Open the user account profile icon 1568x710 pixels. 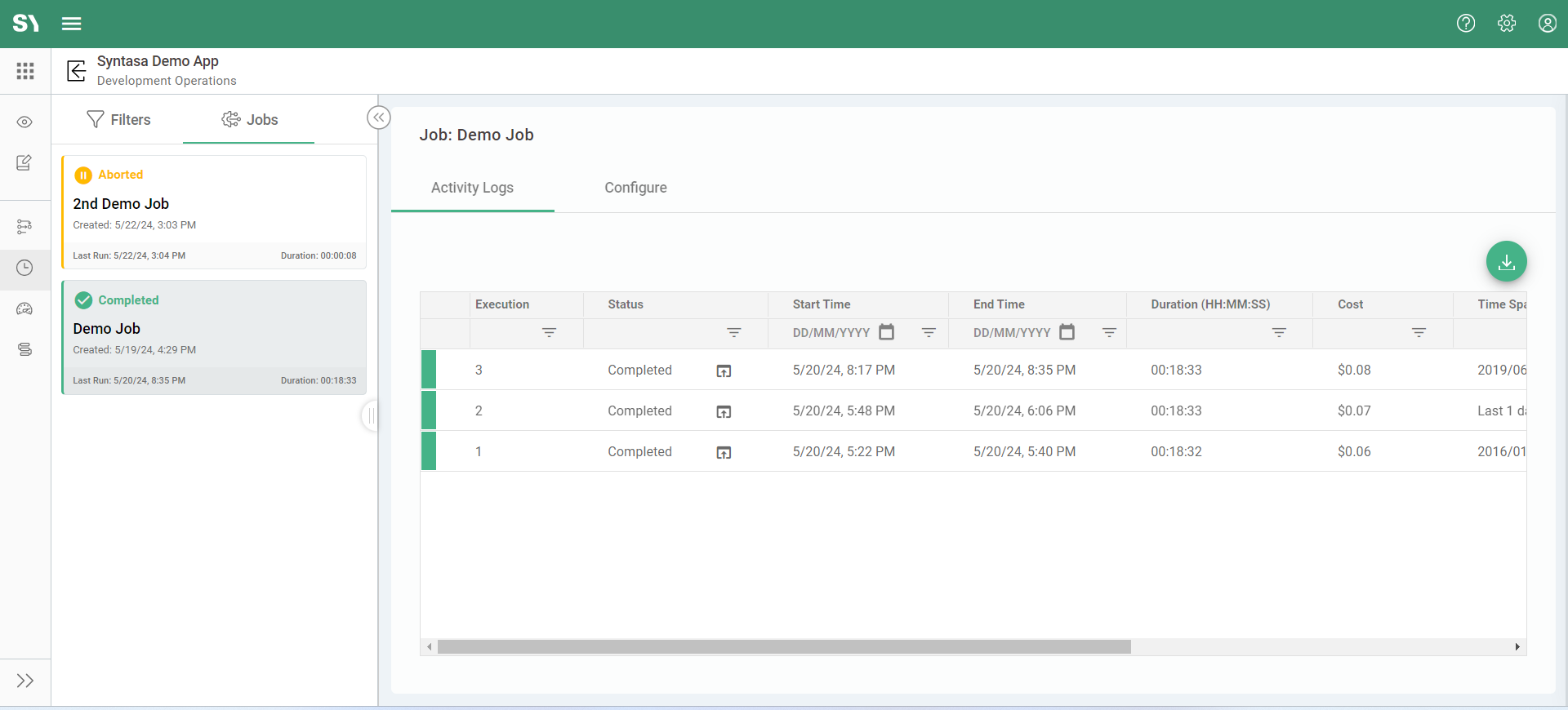(x=1547, y=24)
